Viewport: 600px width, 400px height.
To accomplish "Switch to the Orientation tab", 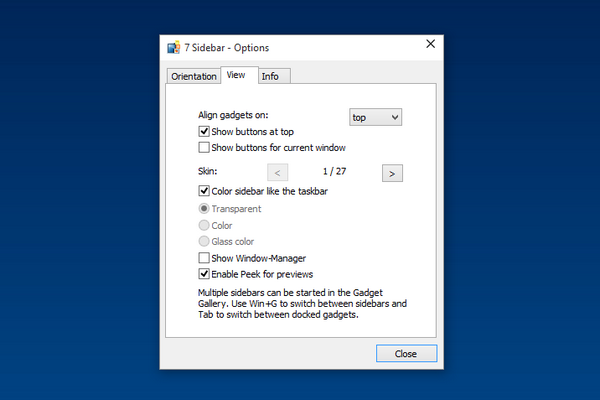I will [193, 76].
